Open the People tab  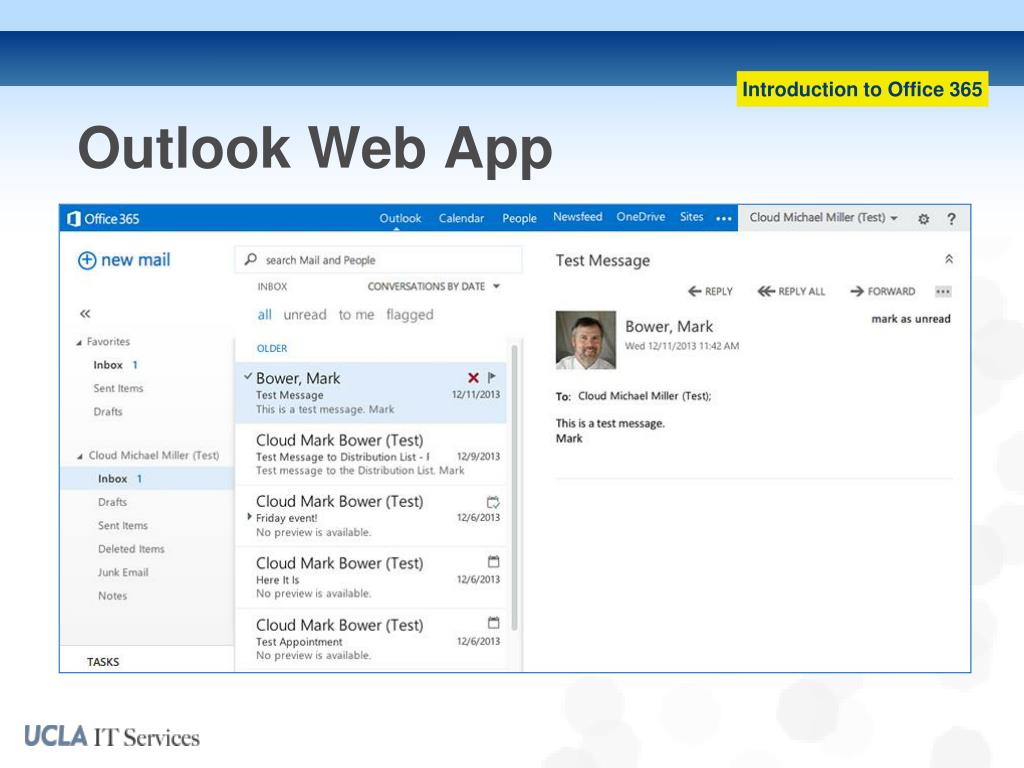coord(519,218)
